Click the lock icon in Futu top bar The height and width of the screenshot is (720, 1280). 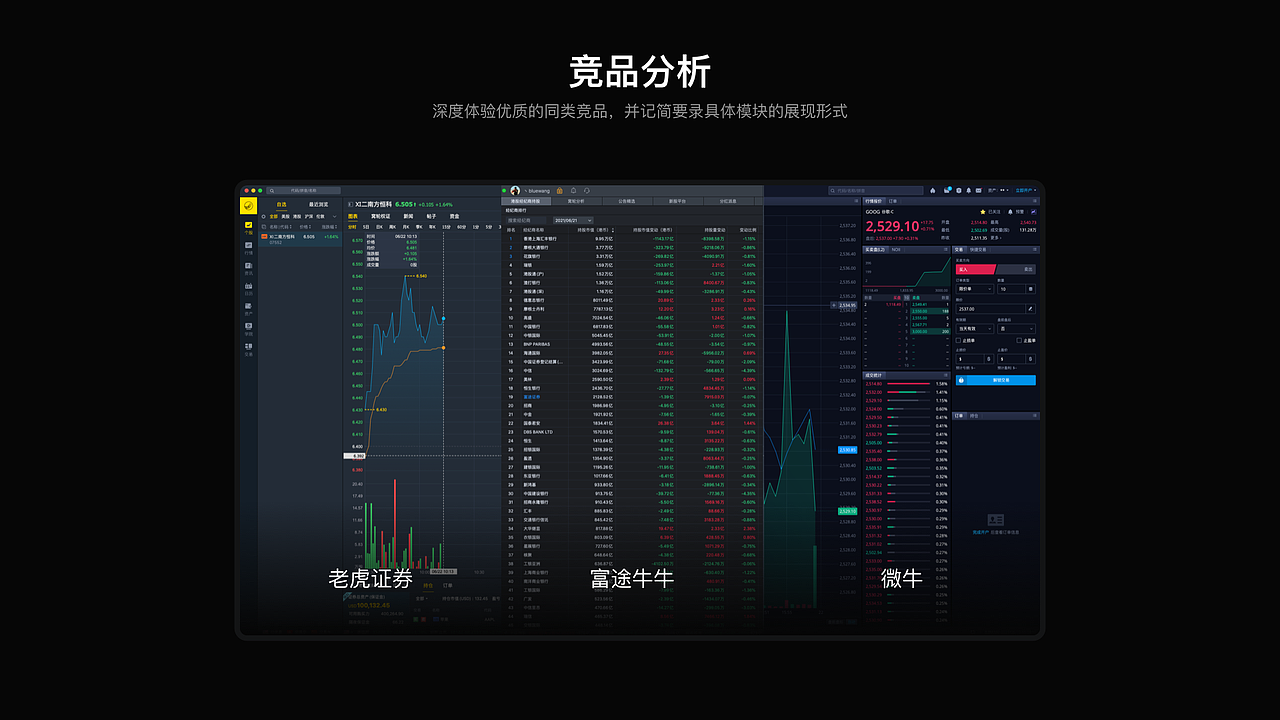coord(560,191)
